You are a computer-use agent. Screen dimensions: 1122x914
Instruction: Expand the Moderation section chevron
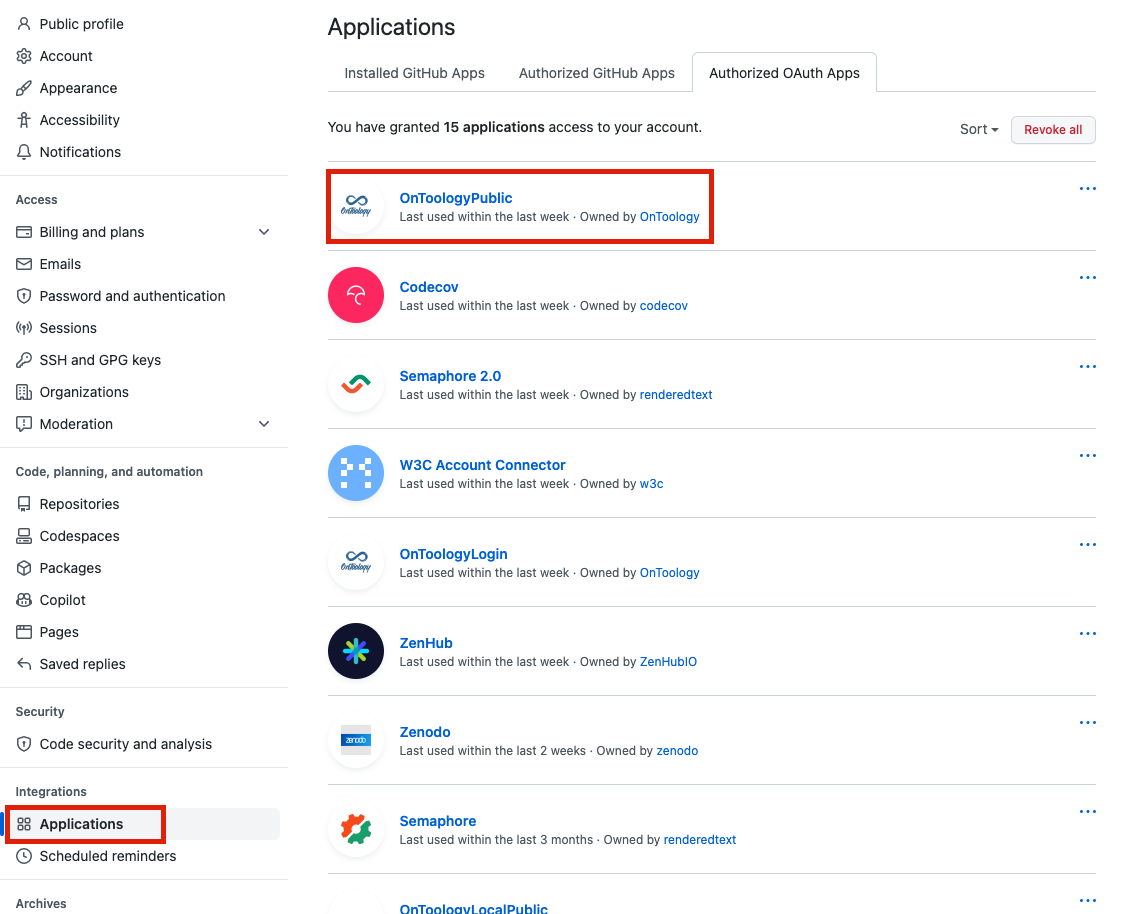pyautogui.click(x=264, y=424)
